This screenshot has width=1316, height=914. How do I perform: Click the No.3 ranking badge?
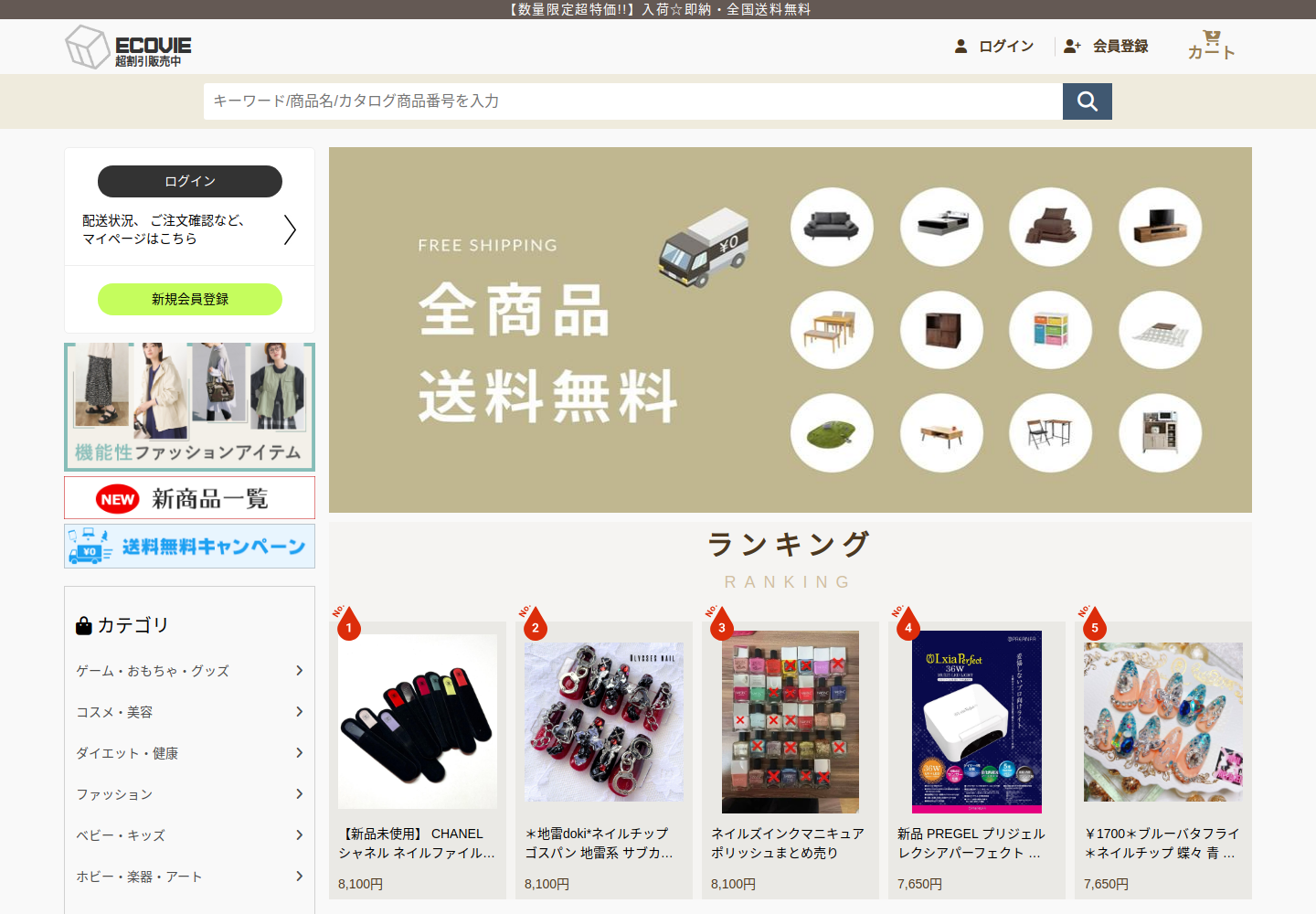point(720,622)
